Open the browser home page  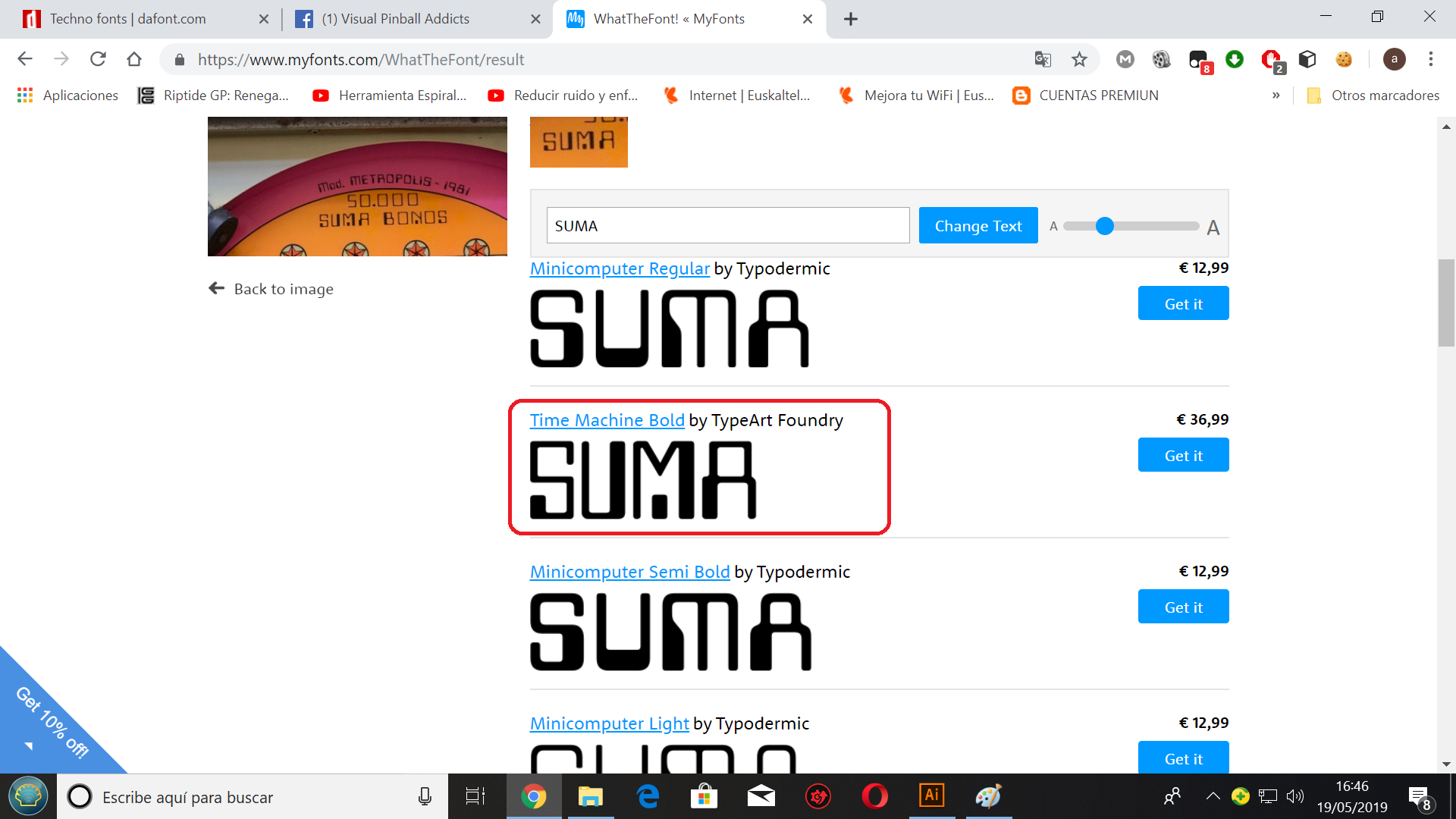134,59
